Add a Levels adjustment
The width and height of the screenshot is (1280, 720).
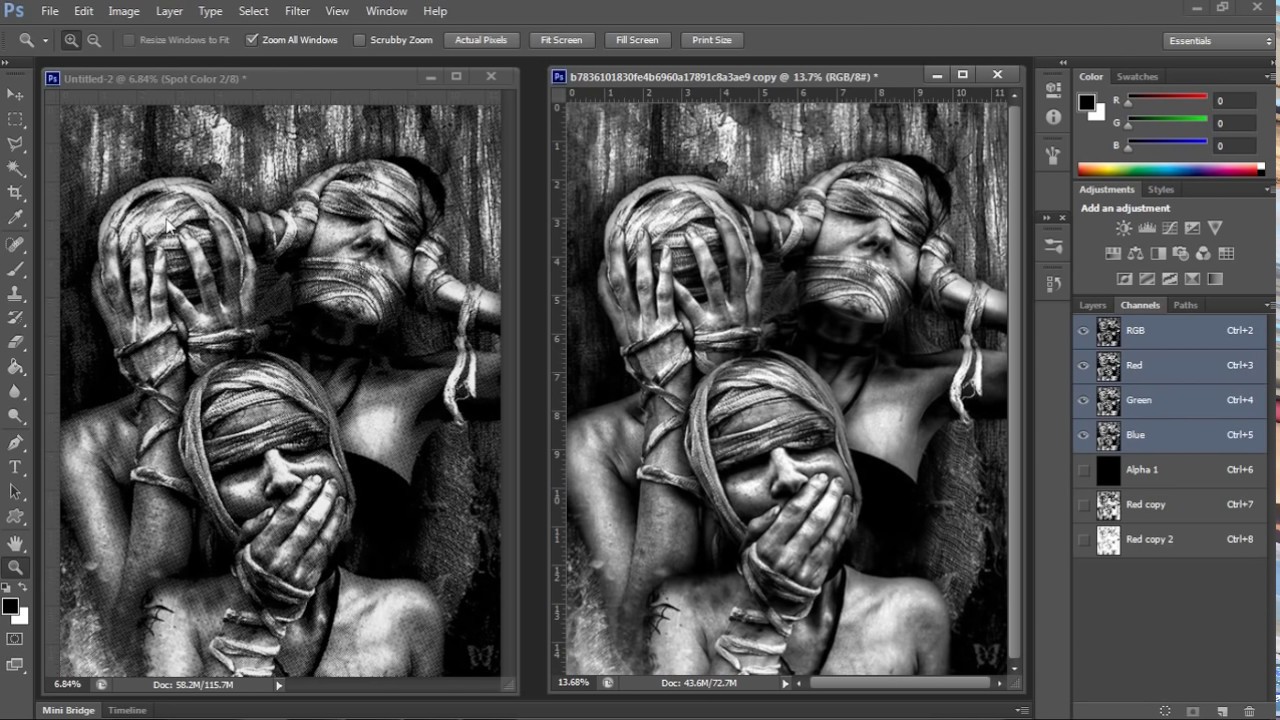click(1146, 228)
